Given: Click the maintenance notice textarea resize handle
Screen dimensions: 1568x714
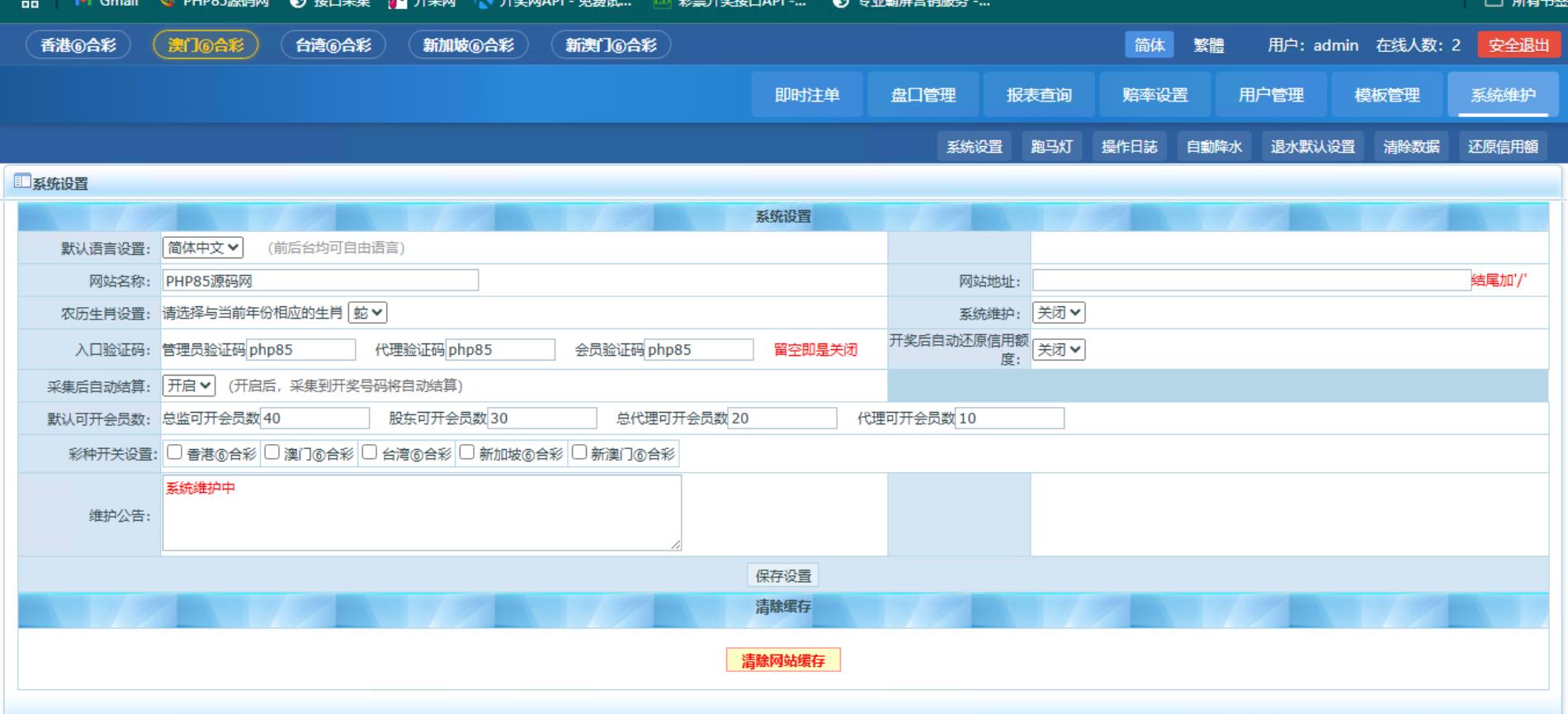Looking at the screenshot, I should pyautogui.click(x=676, y=545).
